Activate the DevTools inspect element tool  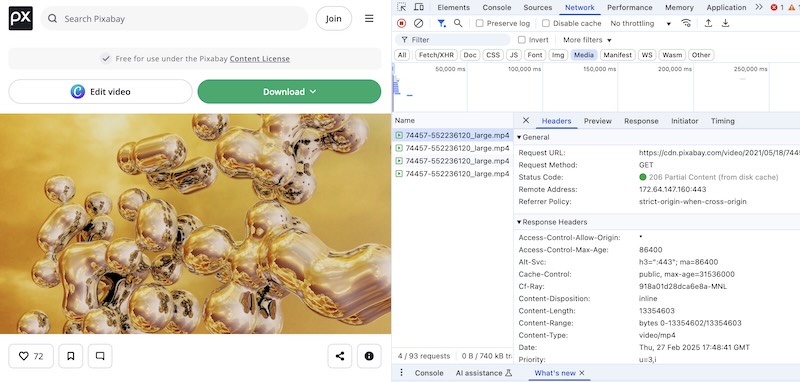402,7
